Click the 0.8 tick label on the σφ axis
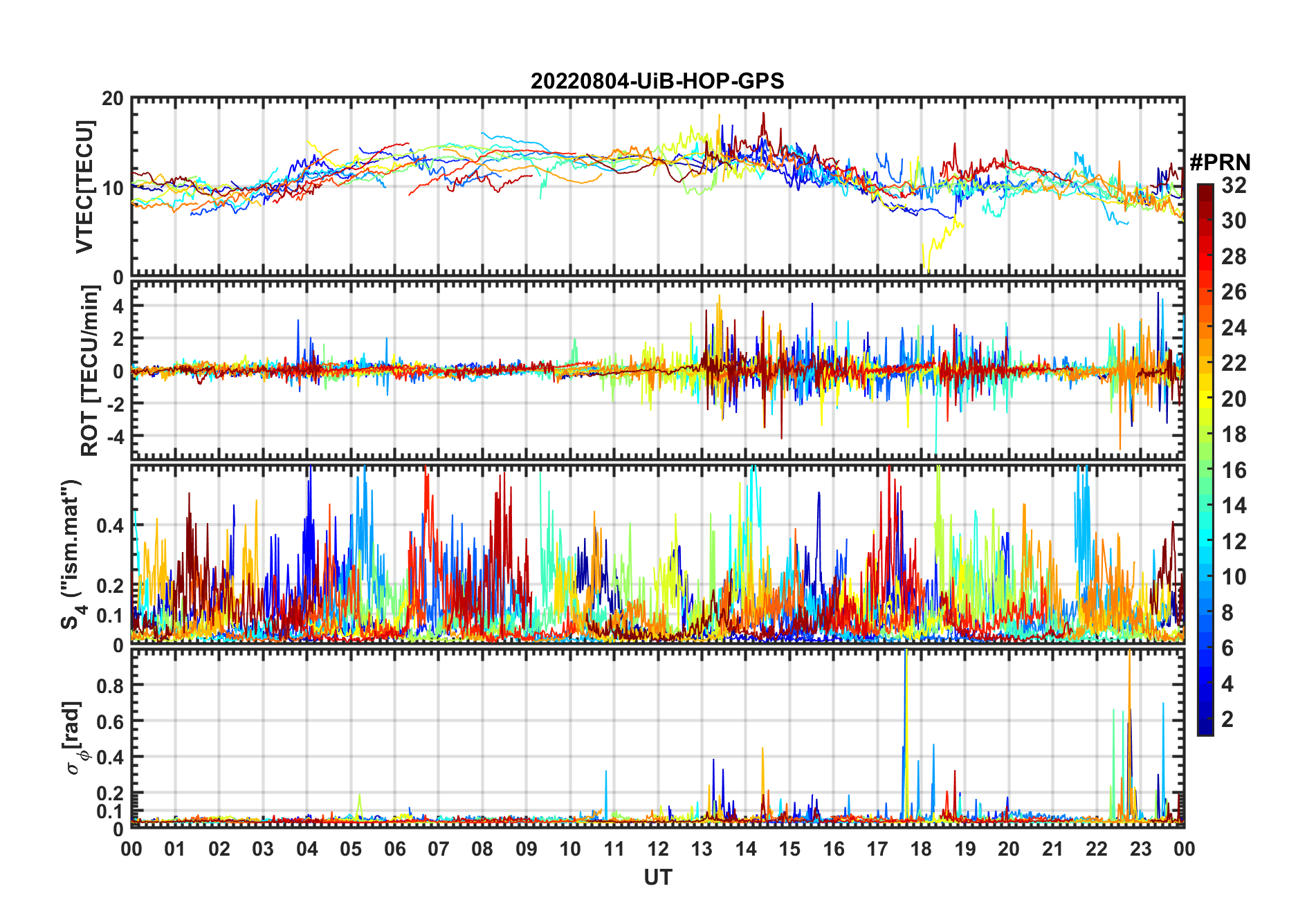The height and width of the screenshot is (920, 1316). point(111,686)
